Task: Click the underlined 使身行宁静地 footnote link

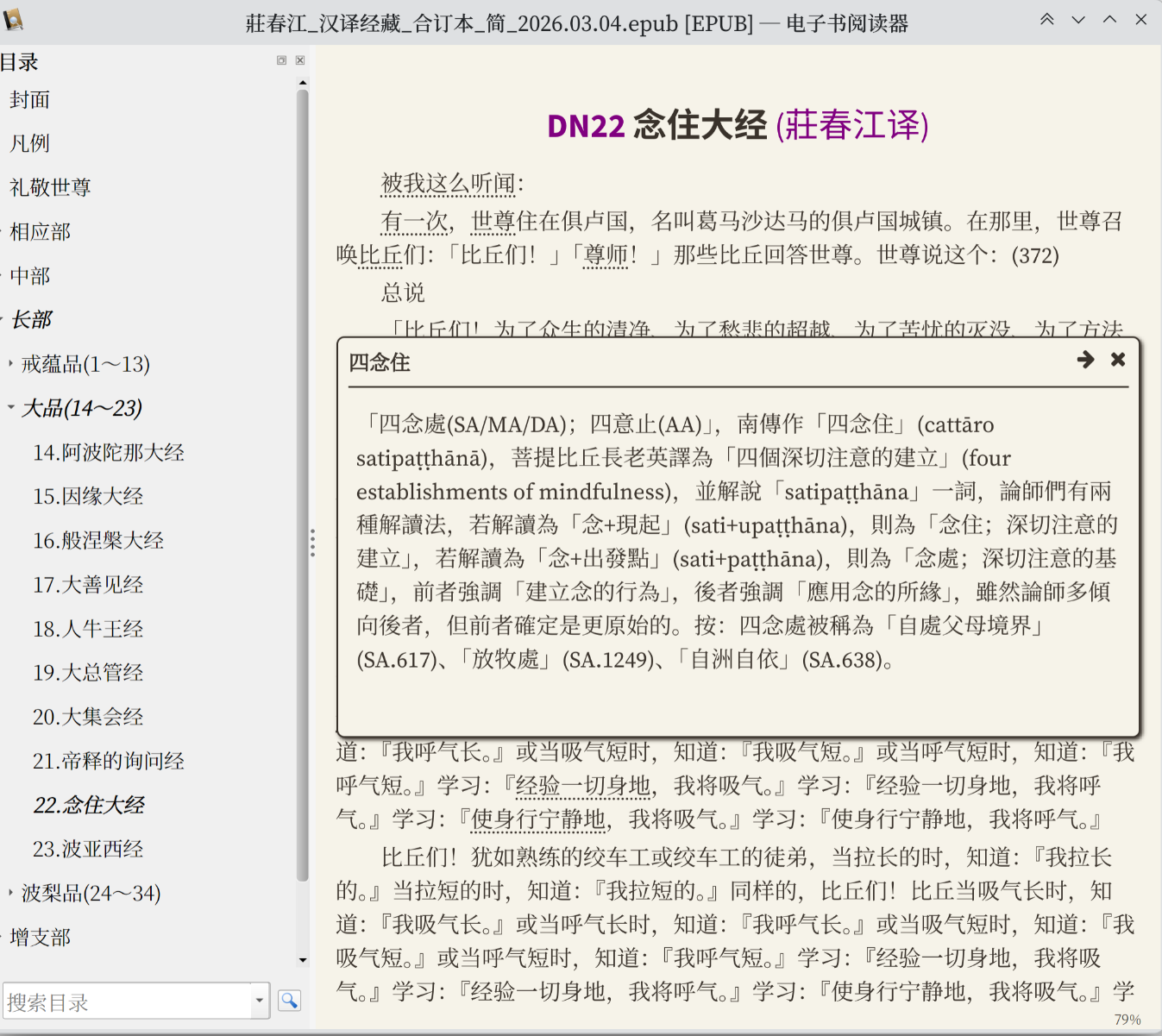Action: coord(538,819)
